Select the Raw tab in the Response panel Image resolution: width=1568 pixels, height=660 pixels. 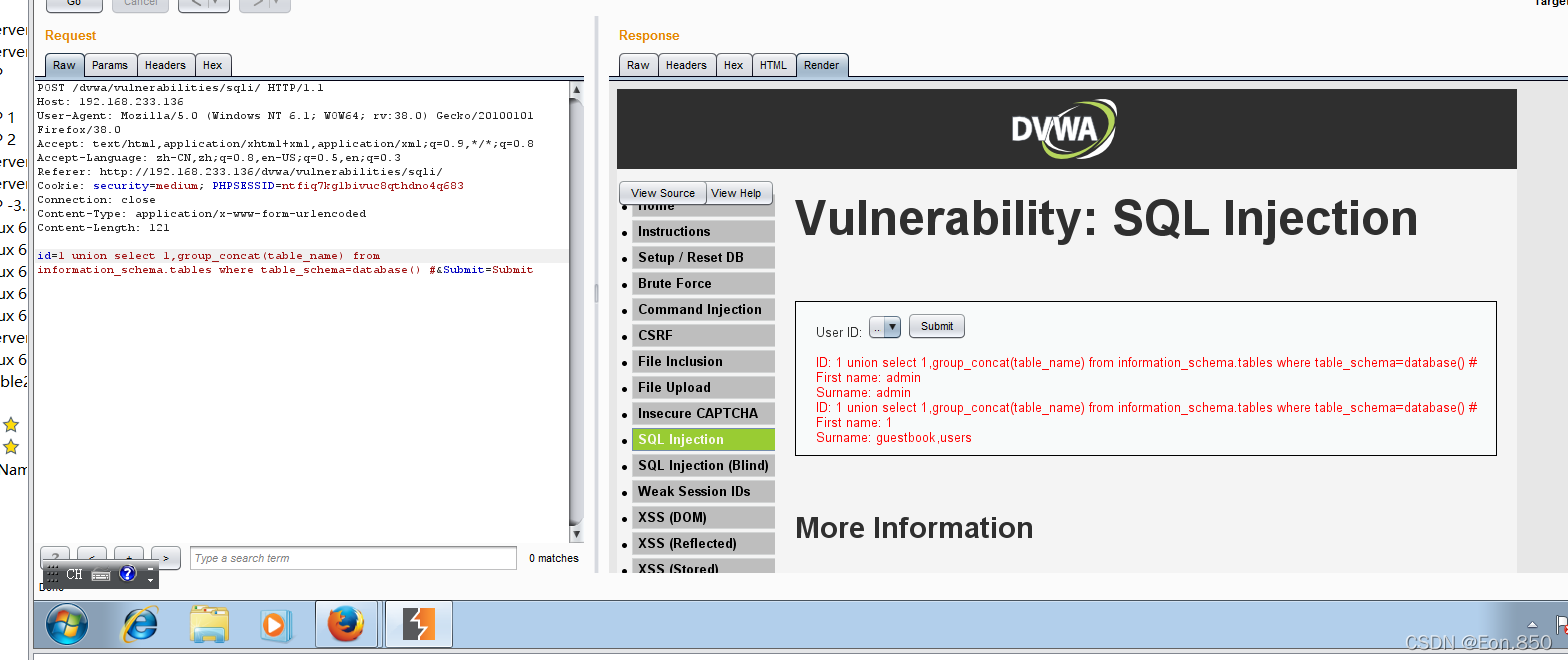click(638, 65)
